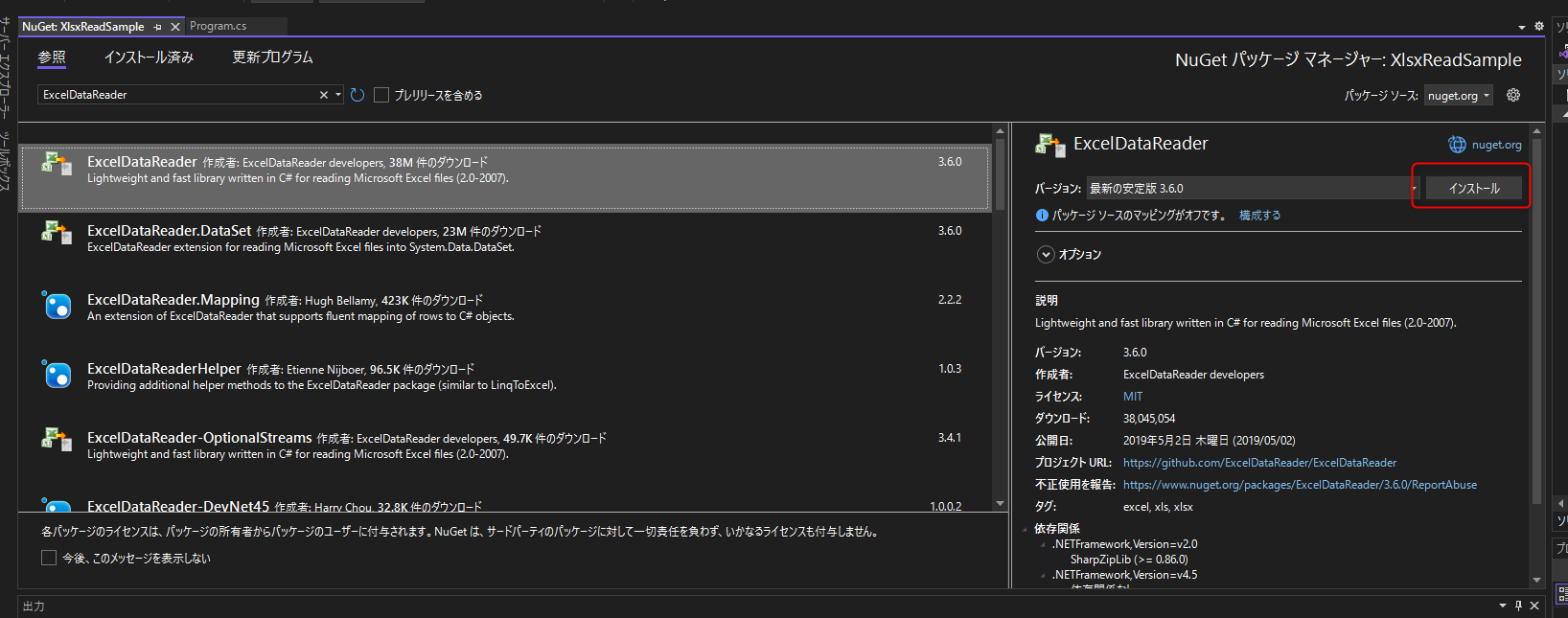Screen dimensions: 1568x618
Task: Open search history dropdown arrow
Action: point(338,95)
